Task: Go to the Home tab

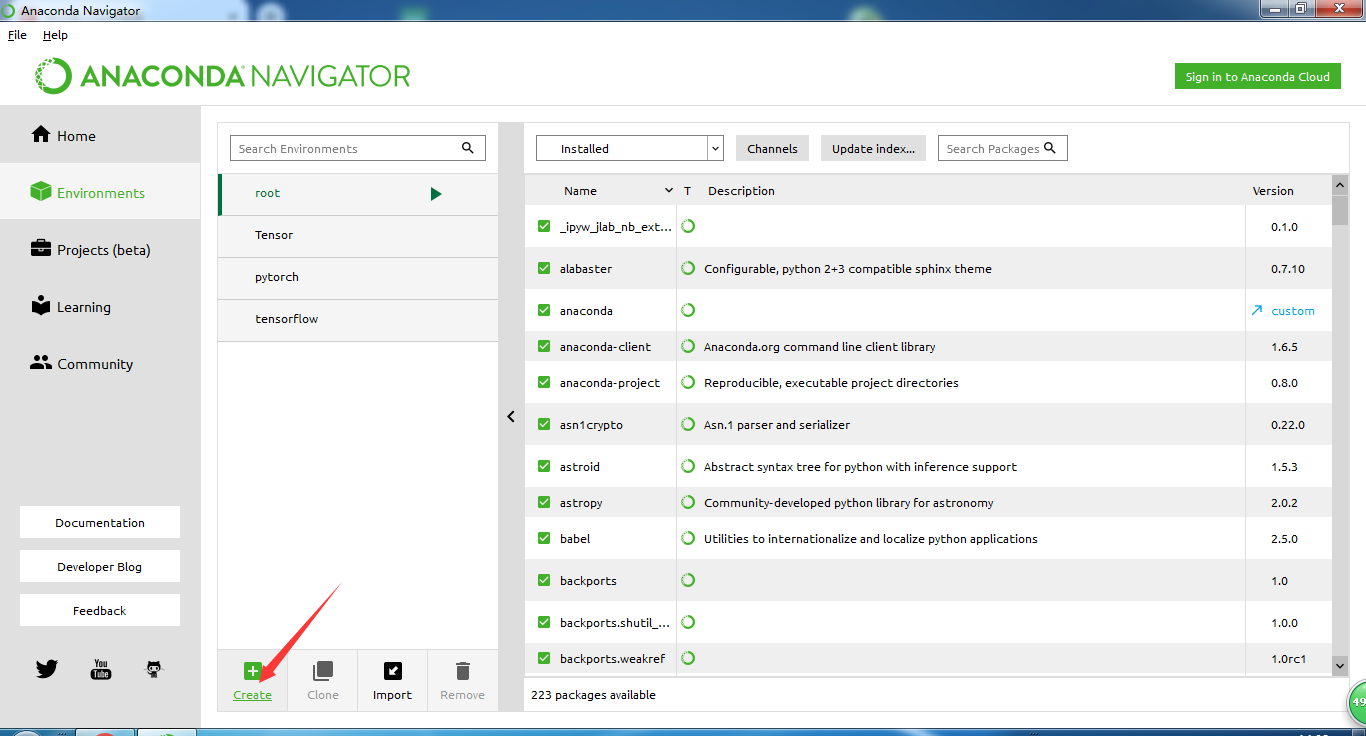Action: 100,135
